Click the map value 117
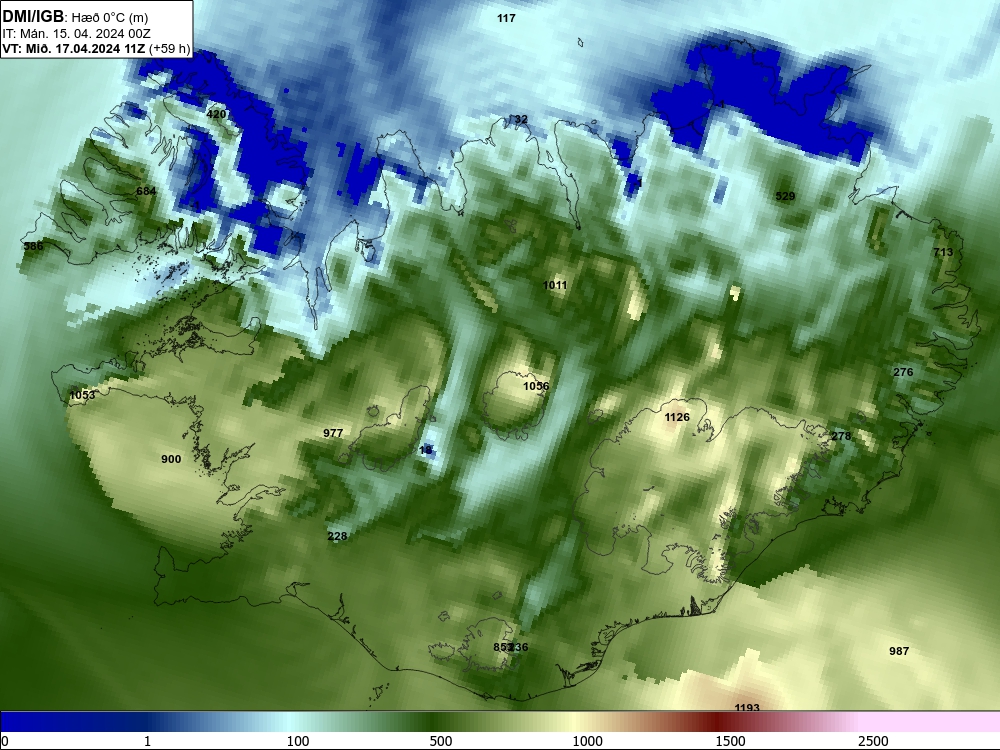This screenshot has height=750, width=1000. (506, 18)
